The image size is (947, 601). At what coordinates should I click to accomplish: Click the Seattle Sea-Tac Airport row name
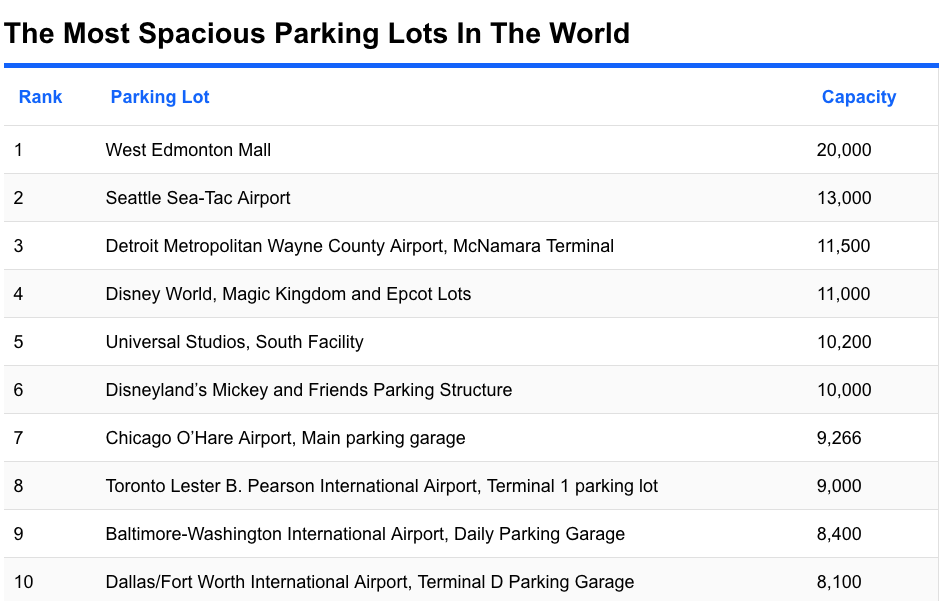pyautogui.click(x=198, y=198)
